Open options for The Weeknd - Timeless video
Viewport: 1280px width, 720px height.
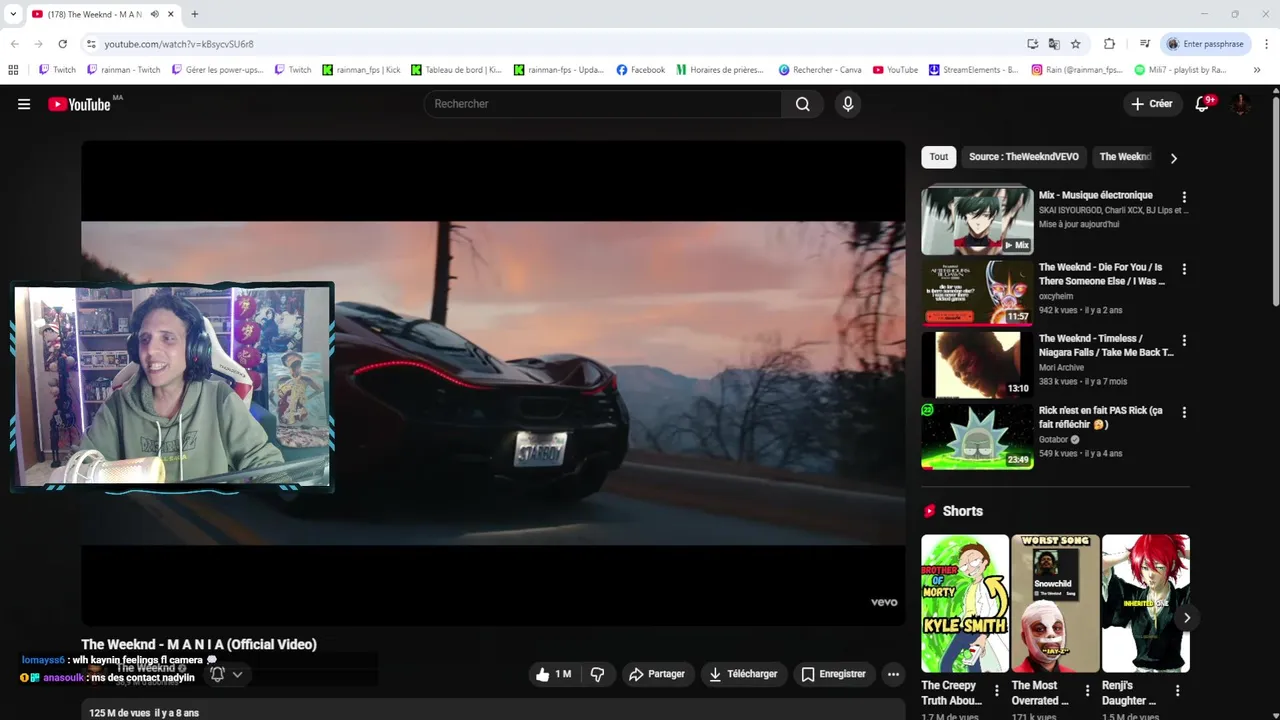pos(1184,340)
